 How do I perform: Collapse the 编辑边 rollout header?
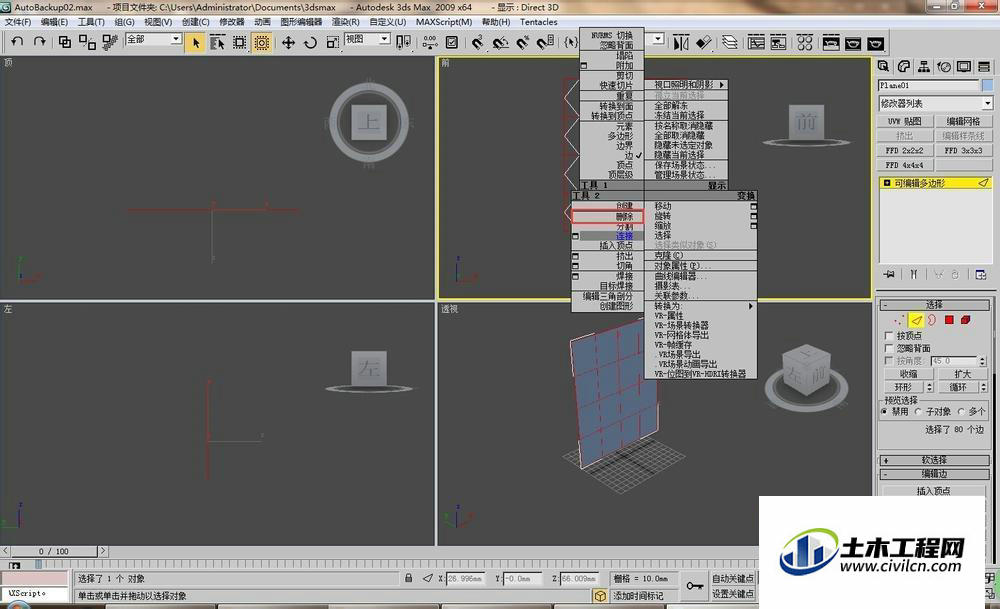point(934,474)
